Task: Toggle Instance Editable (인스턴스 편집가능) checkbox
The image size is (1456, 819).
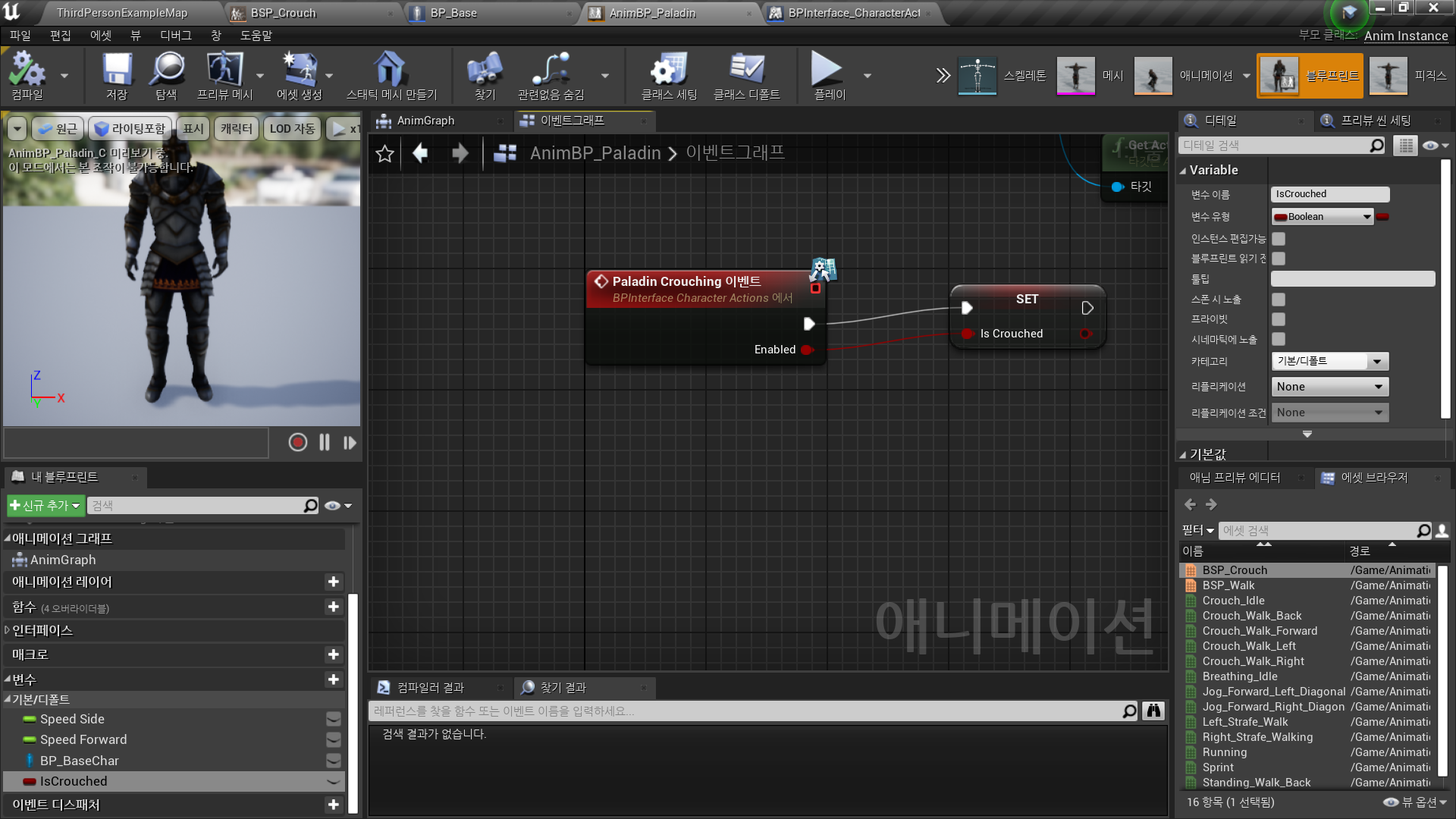Action: pos(1279,239)
